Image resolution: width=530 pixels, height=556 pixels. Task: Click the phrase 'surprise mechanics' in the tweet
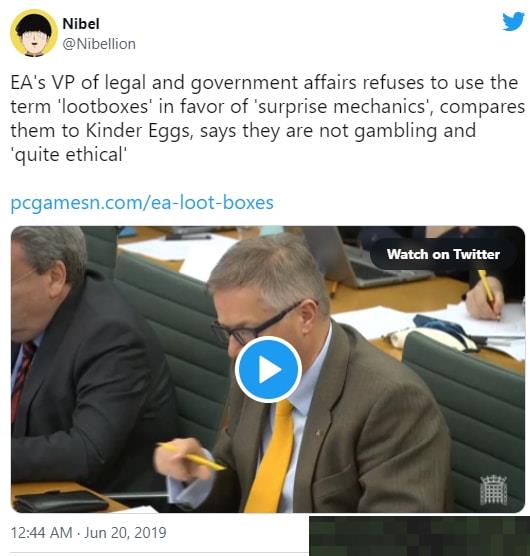click(x=342, y=107)
